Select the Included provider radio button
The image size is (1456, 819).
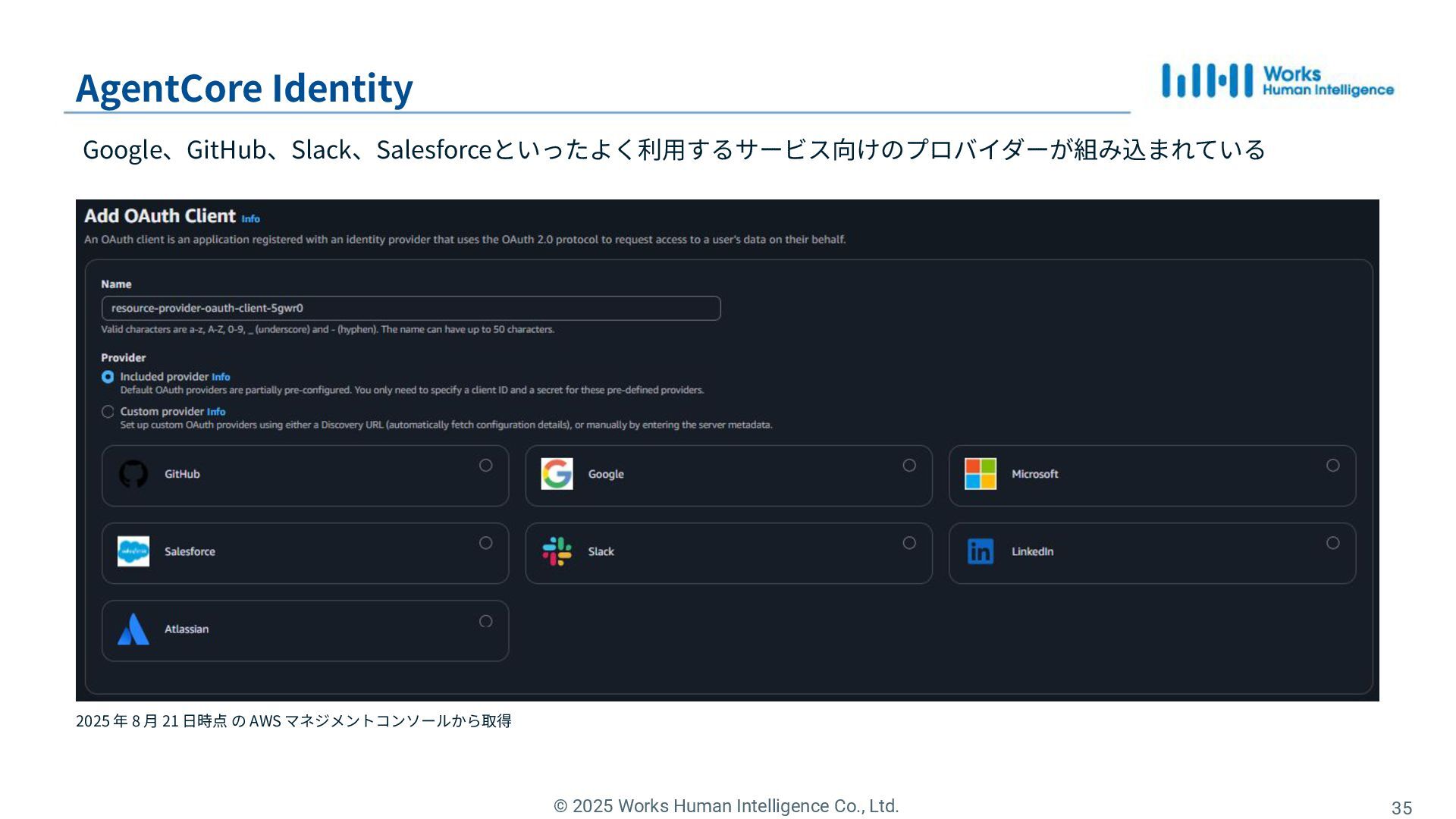(x=108, y=377)
